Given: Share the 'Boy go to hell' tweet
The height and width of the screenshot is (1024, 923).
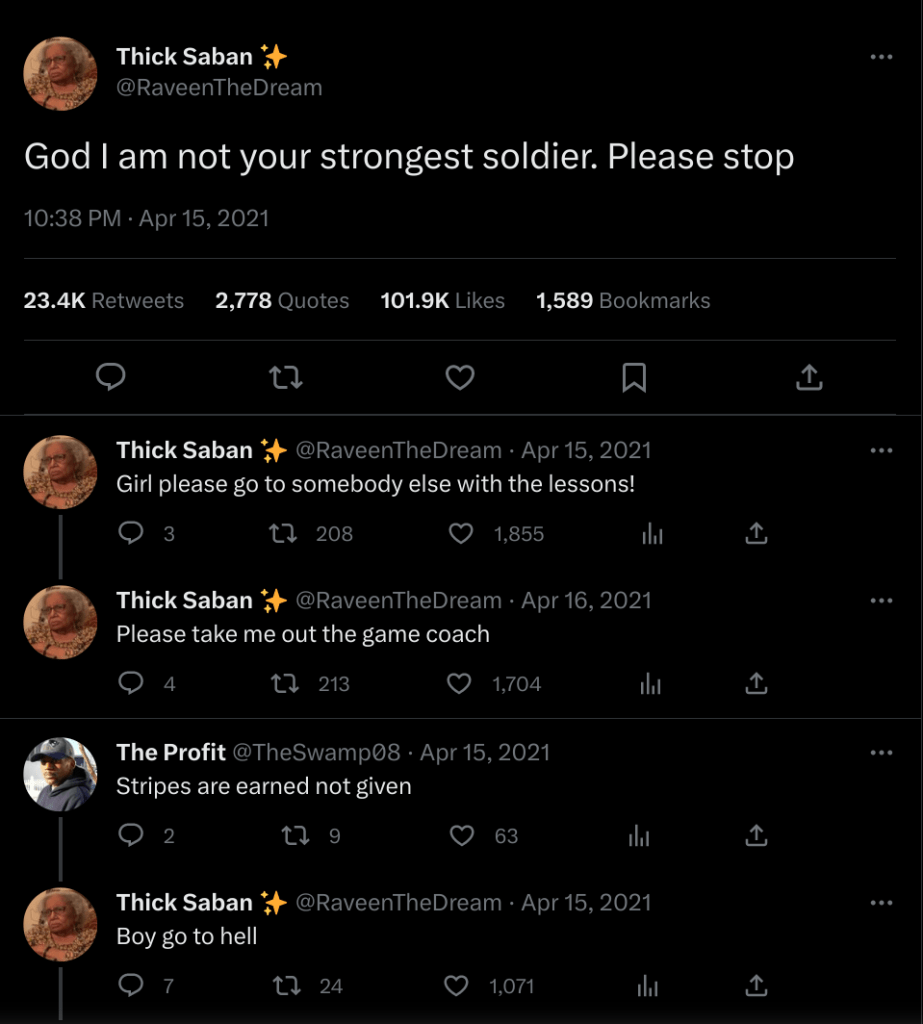Looking at the screenshot, I should (x=757, y=986).
